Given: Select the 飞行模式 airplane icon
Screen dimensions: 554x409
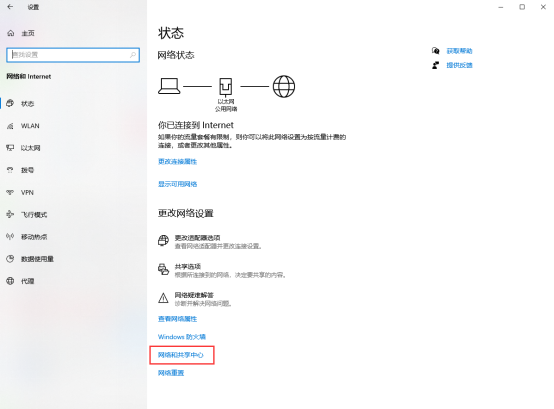Looking at the screenshot, I should (10, 214).
